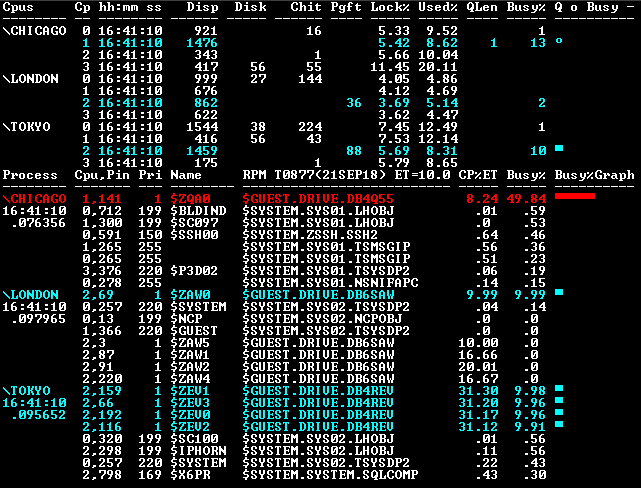Screen dimensions: 641x488
Task: Click the Busy% value 49.84
Action: [x=526, y=199]
